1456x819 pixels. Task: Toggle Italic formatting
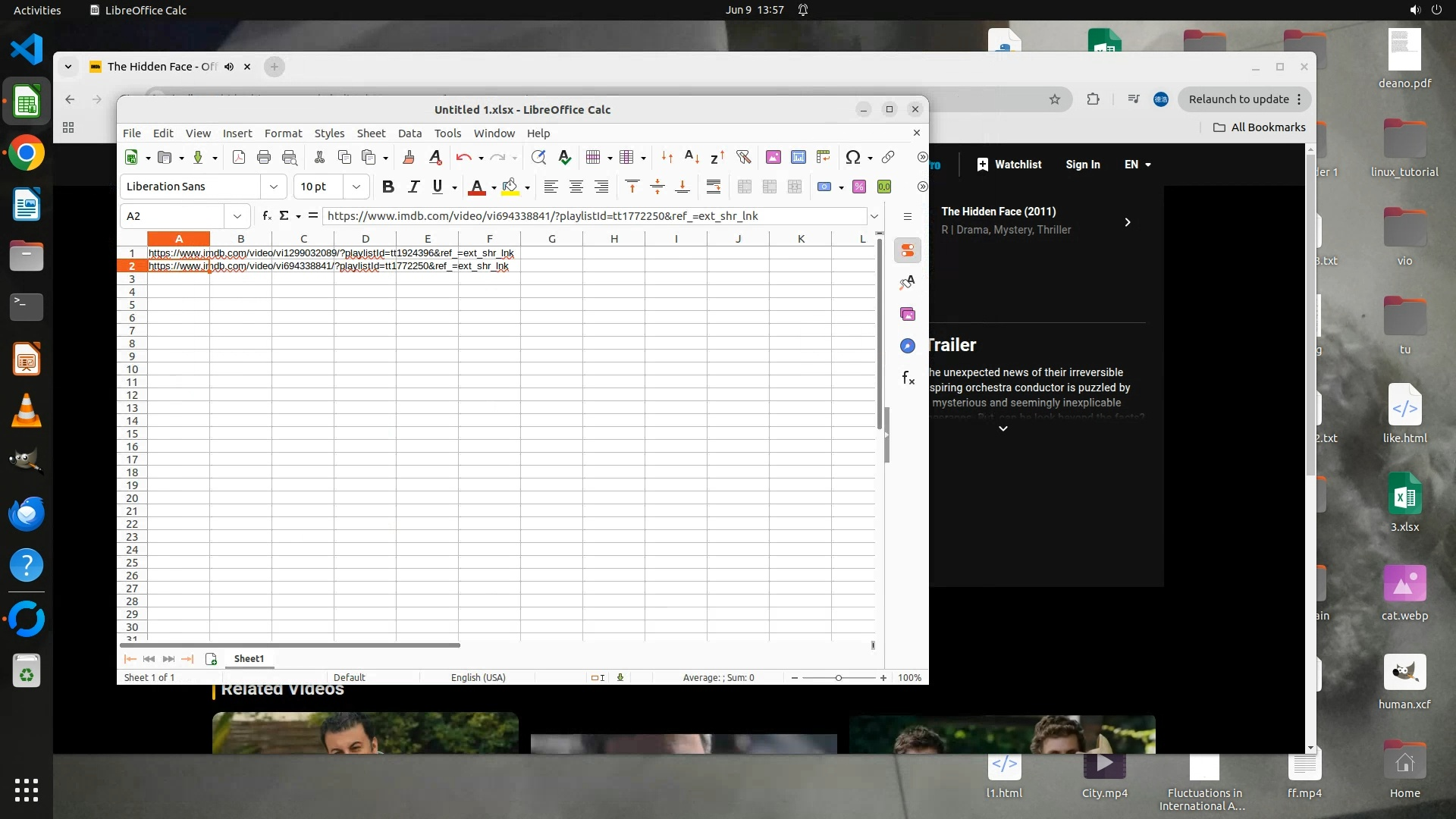[413, 187]
